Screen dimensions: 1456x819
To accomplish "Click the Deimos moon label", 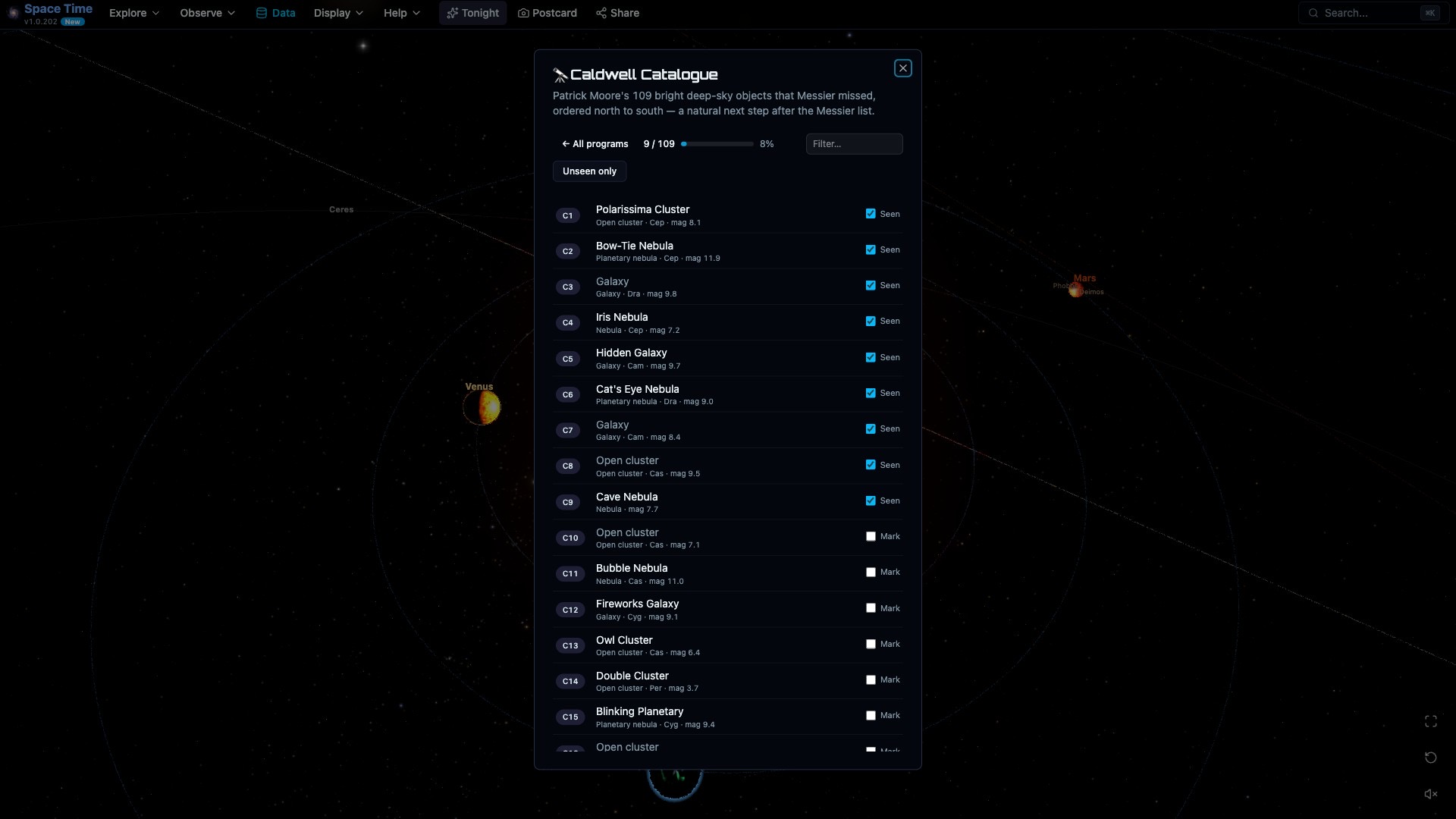I will [x=1092, y=292].
